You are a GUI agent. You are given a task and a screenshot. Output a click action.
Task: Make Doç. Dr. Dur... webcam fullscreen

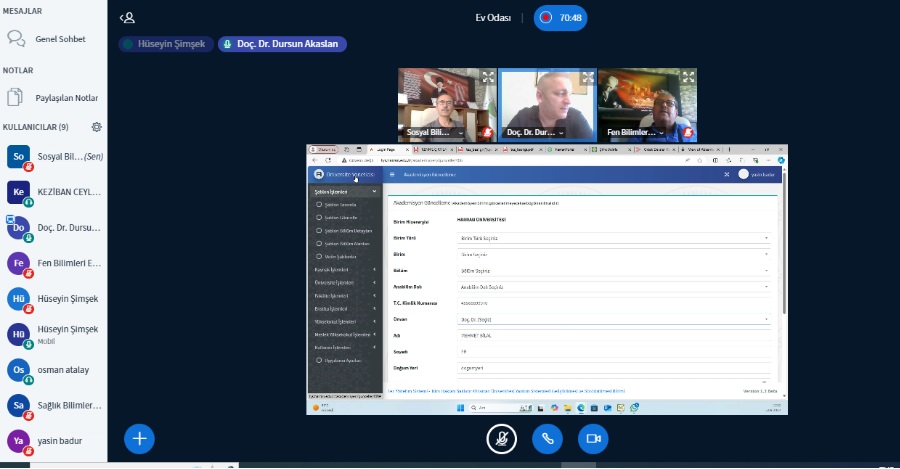tap(587, 77)
